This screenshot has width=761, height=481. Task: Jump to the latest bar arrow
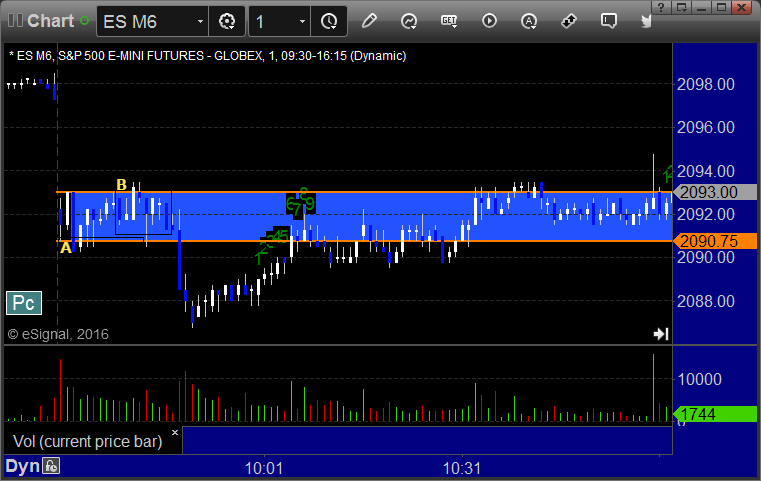[661, 334]
